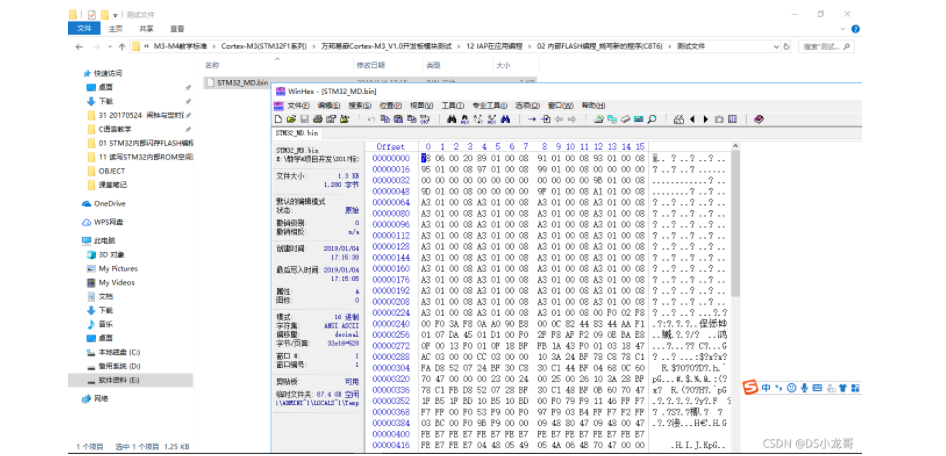Click the Find Hex Values binoculars icon
The image size is (946, 456).
click(465, 119)
